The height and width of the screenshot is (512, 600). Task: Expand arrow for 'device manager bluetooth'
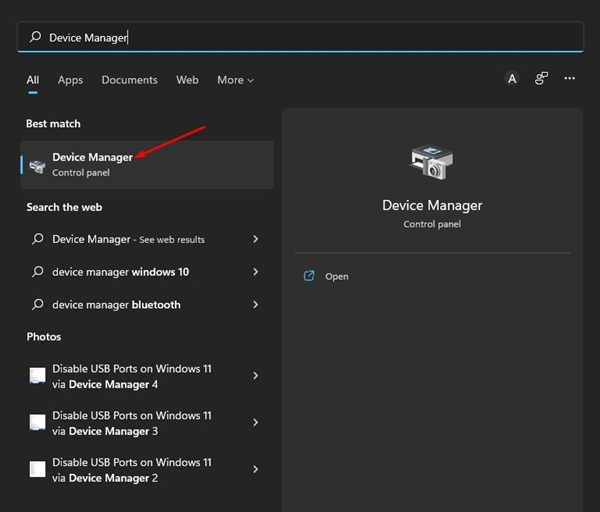(255, 305)
